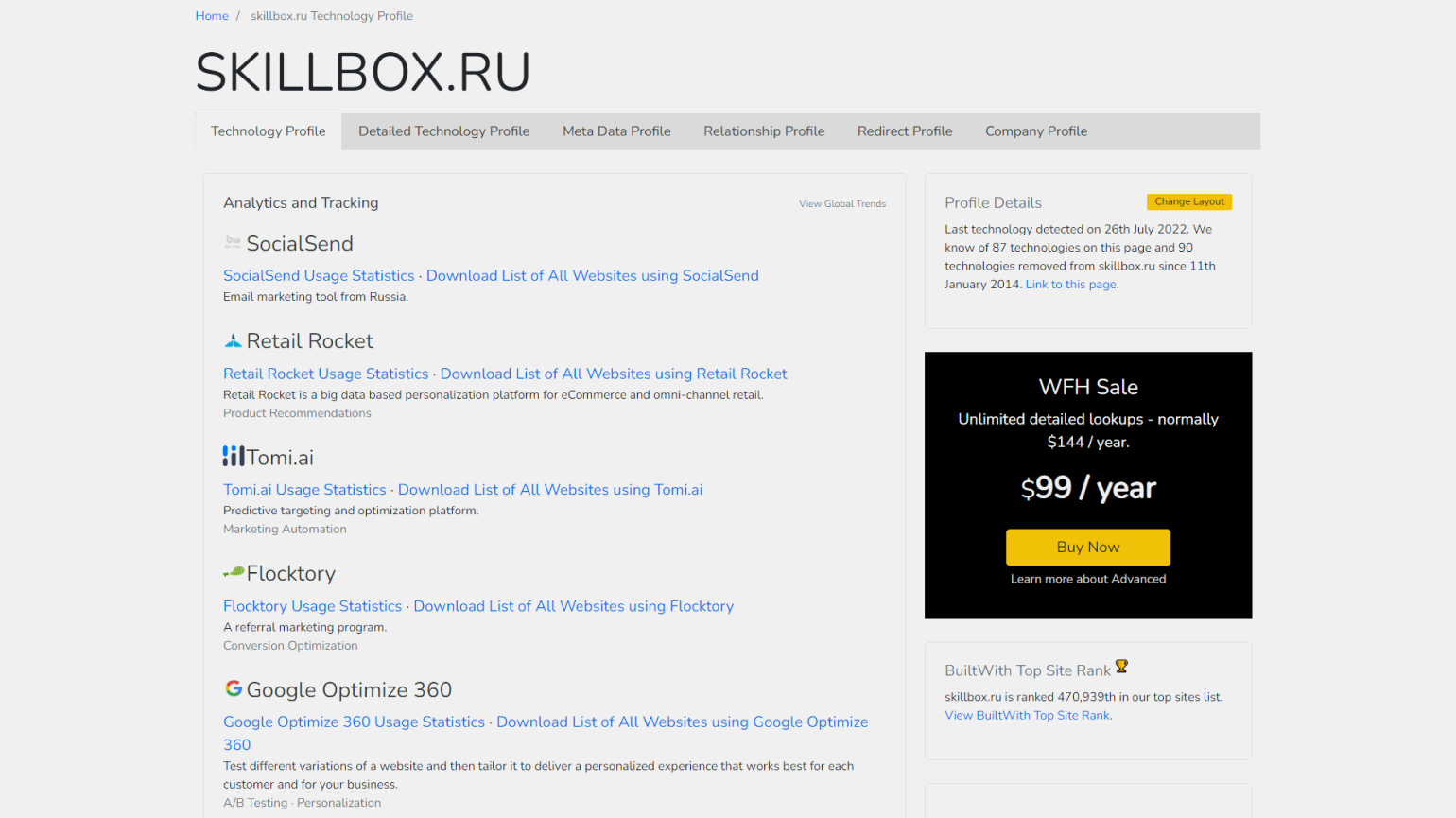
Task: Click the trophy icon beside Top Site Rank
Action: tap(1121, 667)
